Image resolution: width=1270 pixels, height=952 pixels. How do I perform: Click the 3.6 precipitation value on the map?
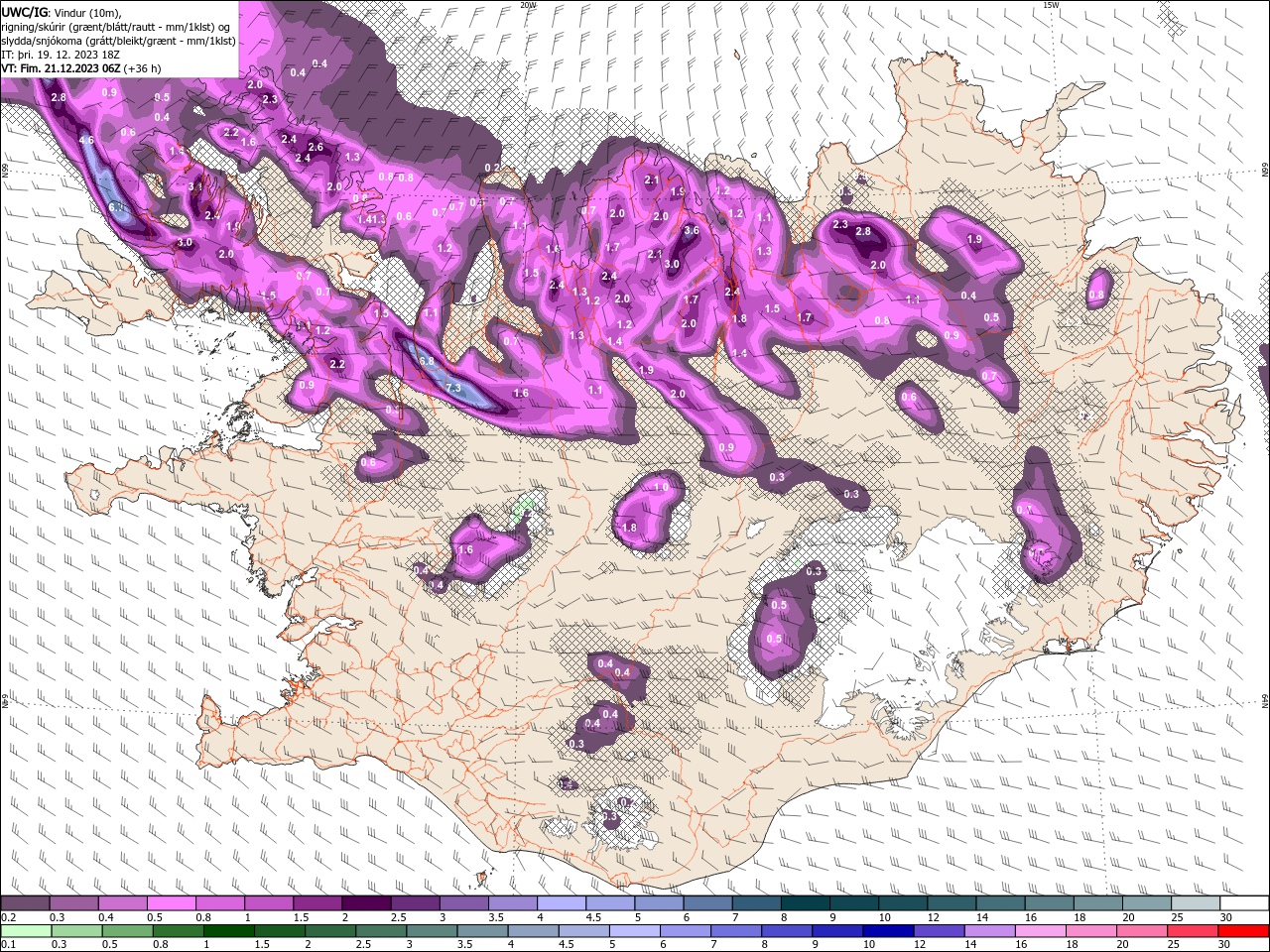692,230
